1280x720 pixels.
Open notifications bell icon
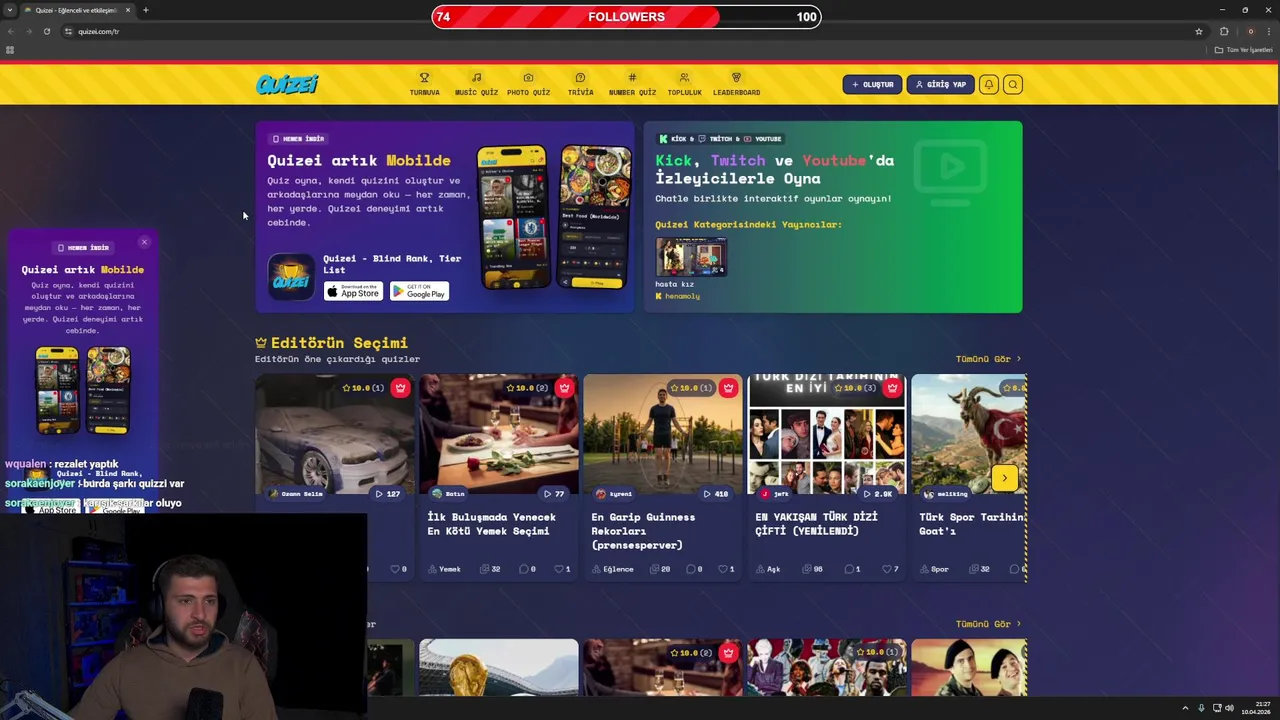pos(988,84)
